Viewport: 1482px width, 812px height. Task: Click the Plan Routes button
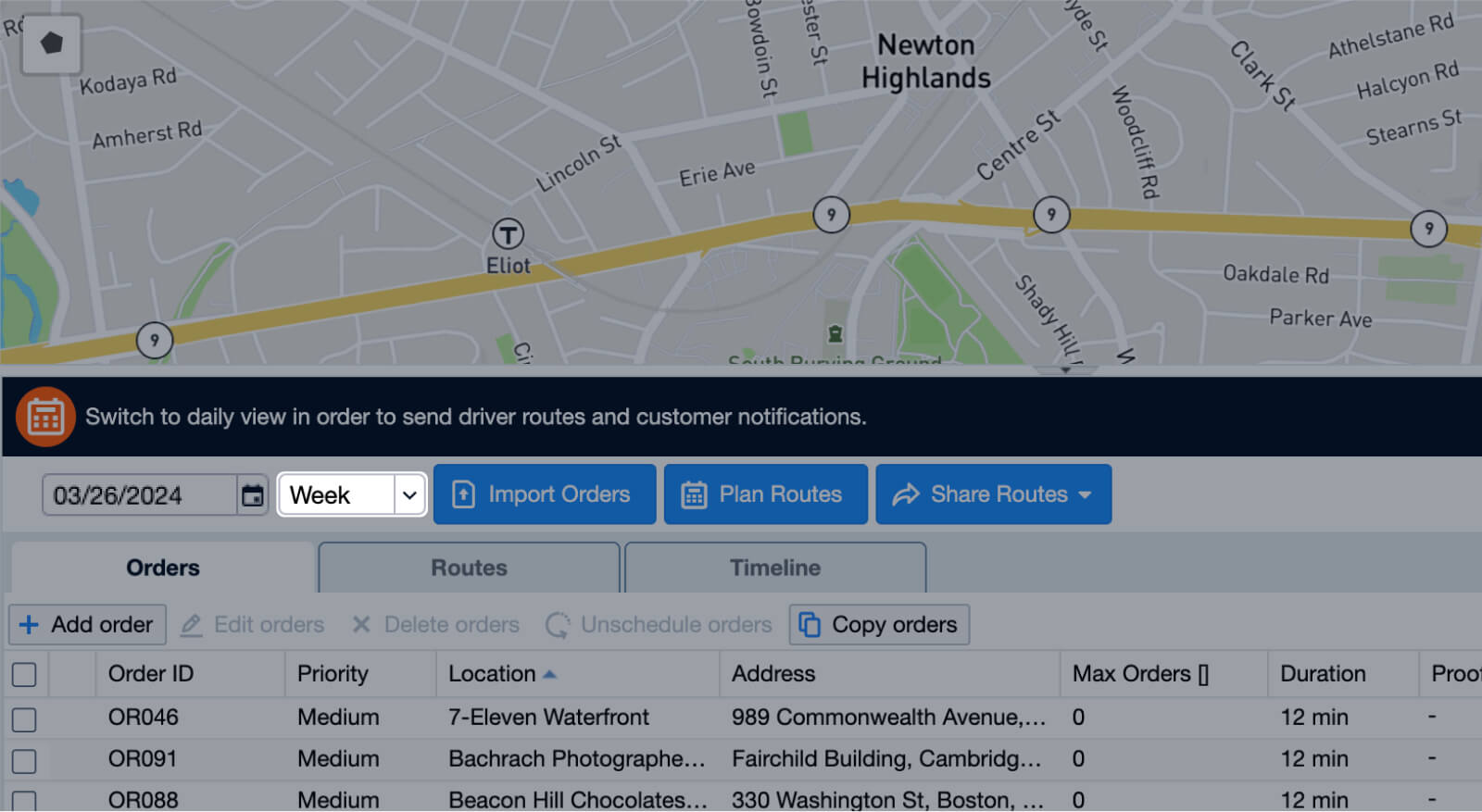765,494
